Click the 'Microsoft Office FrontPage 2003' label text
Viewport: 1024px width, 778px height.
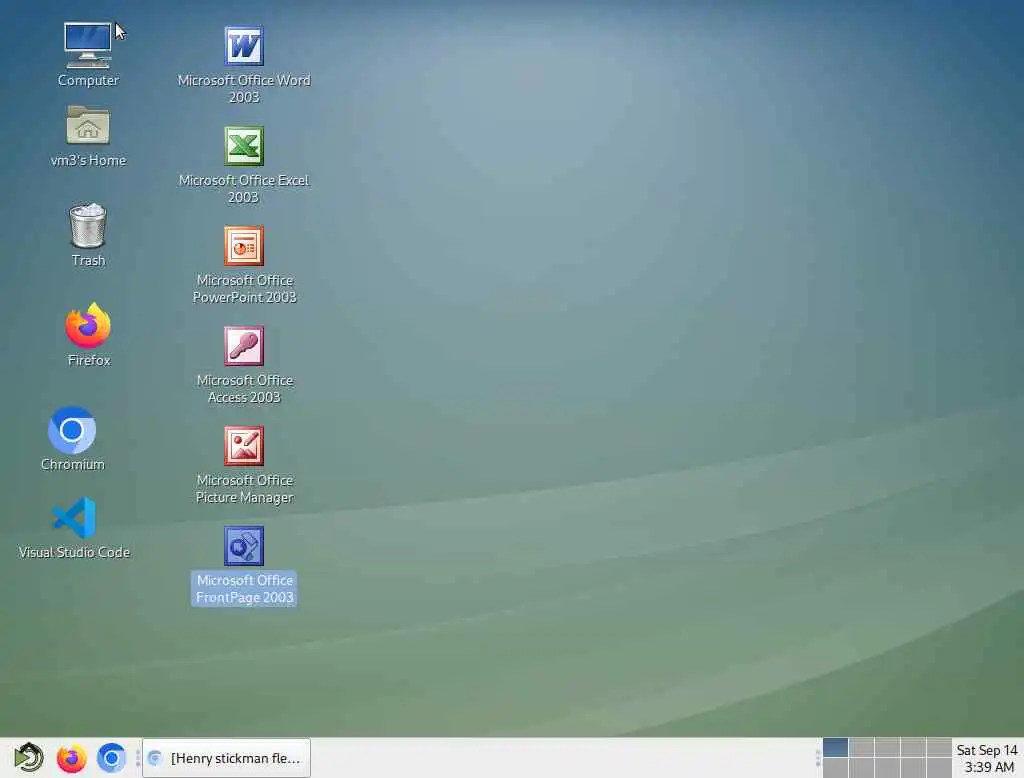point(244,589)
